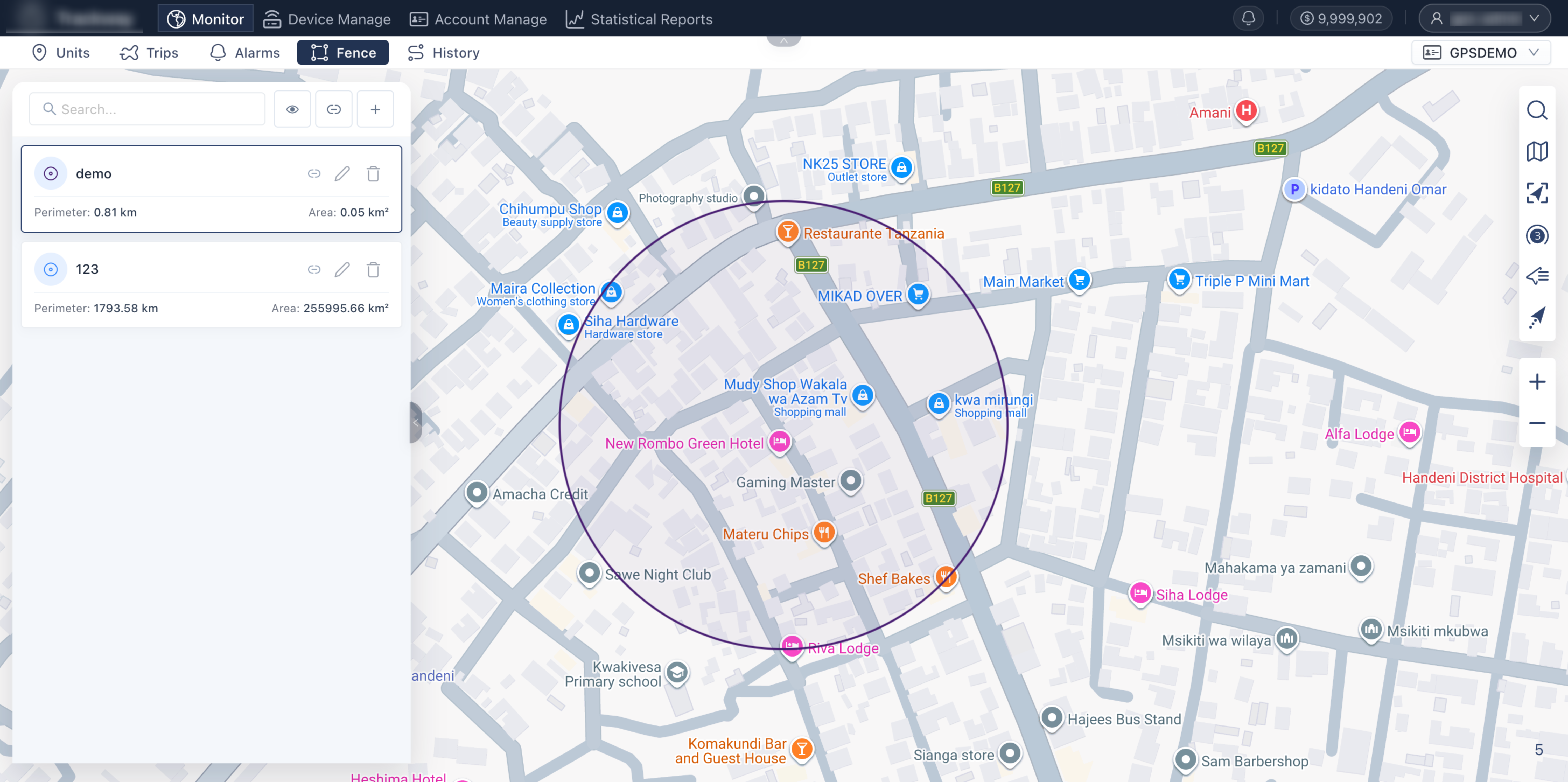Image resolution: width=1568 pixels, height=782 pixels.
Task: Click the Siha Lodge marker
Action: coord(1140,593)
